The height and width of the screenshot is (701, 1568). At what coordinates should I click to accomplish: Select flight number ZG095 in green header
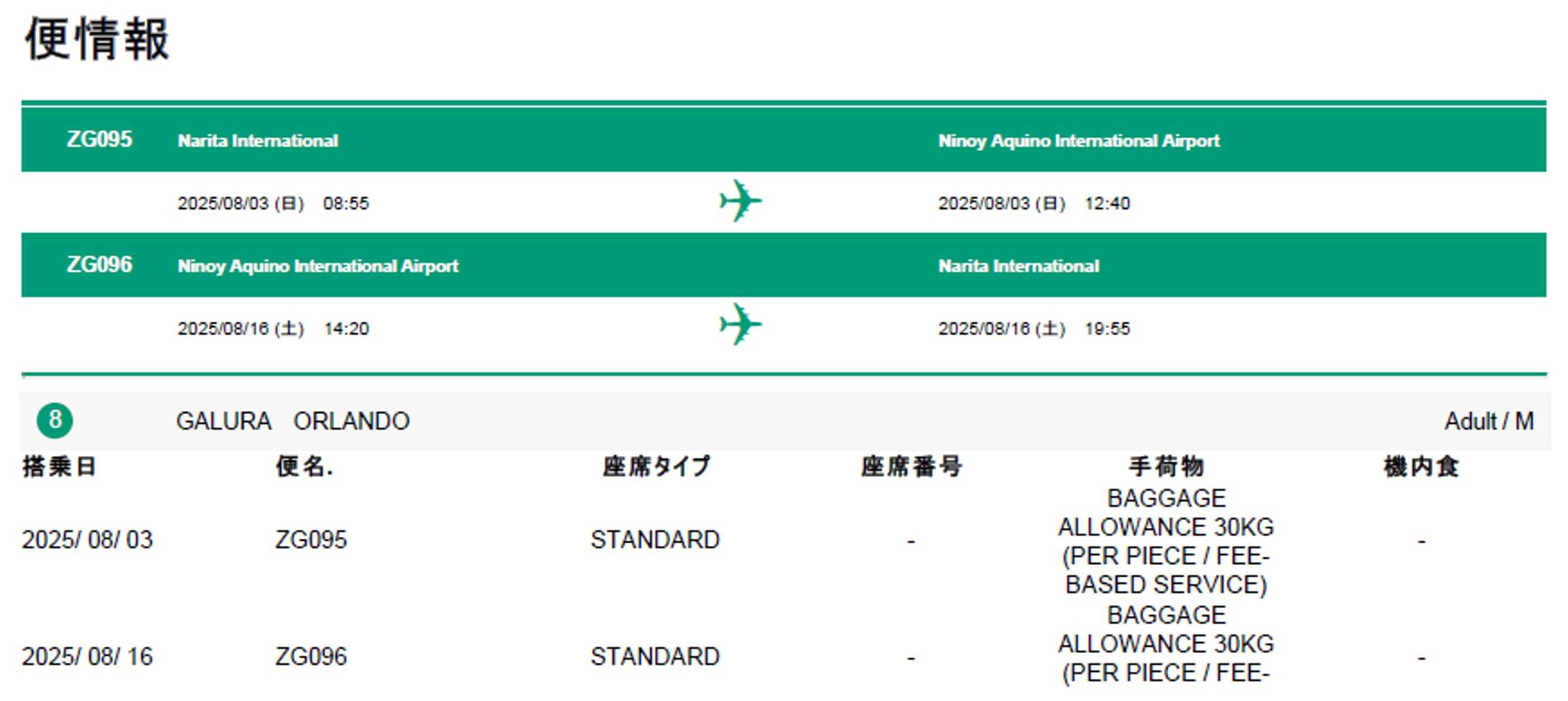click(x=99, y=139)
